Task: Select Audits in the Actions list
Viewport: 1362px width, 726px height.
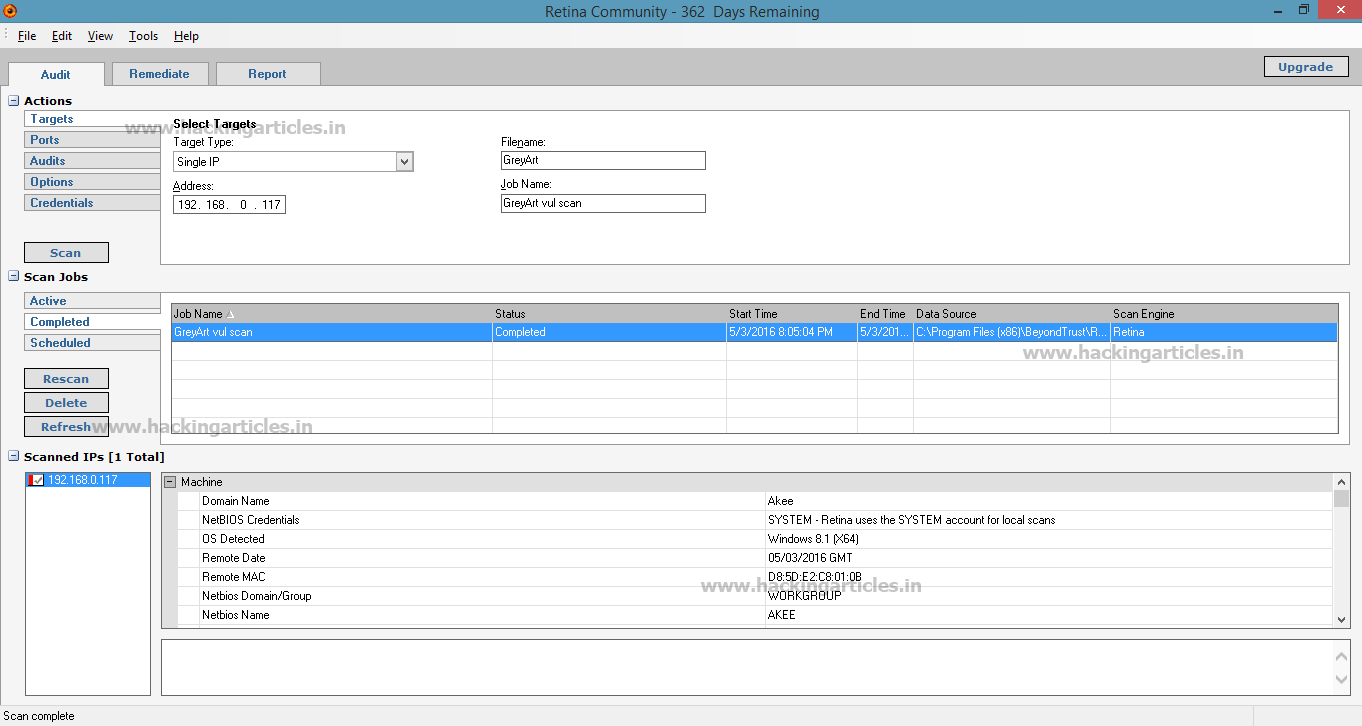Action: 92,161
